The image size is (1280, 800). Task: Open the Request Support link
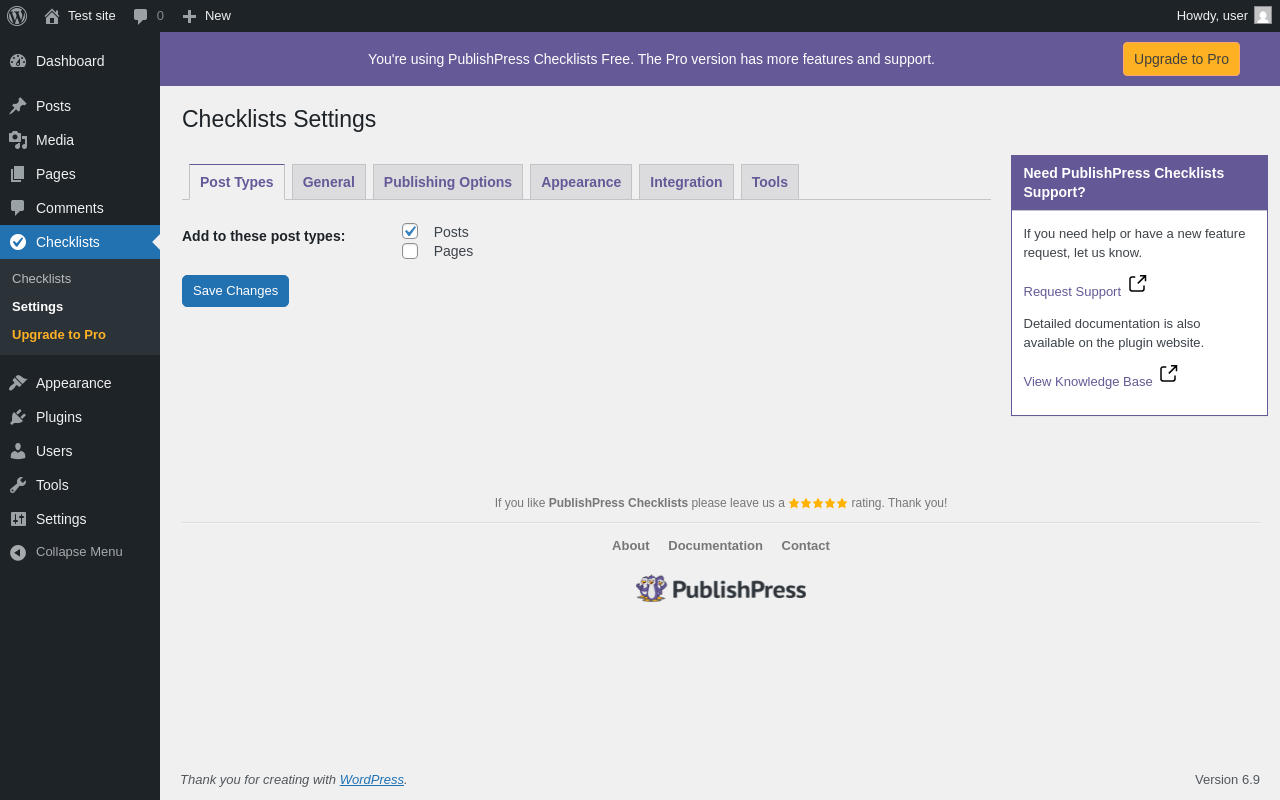click(x=1072, y=292)
